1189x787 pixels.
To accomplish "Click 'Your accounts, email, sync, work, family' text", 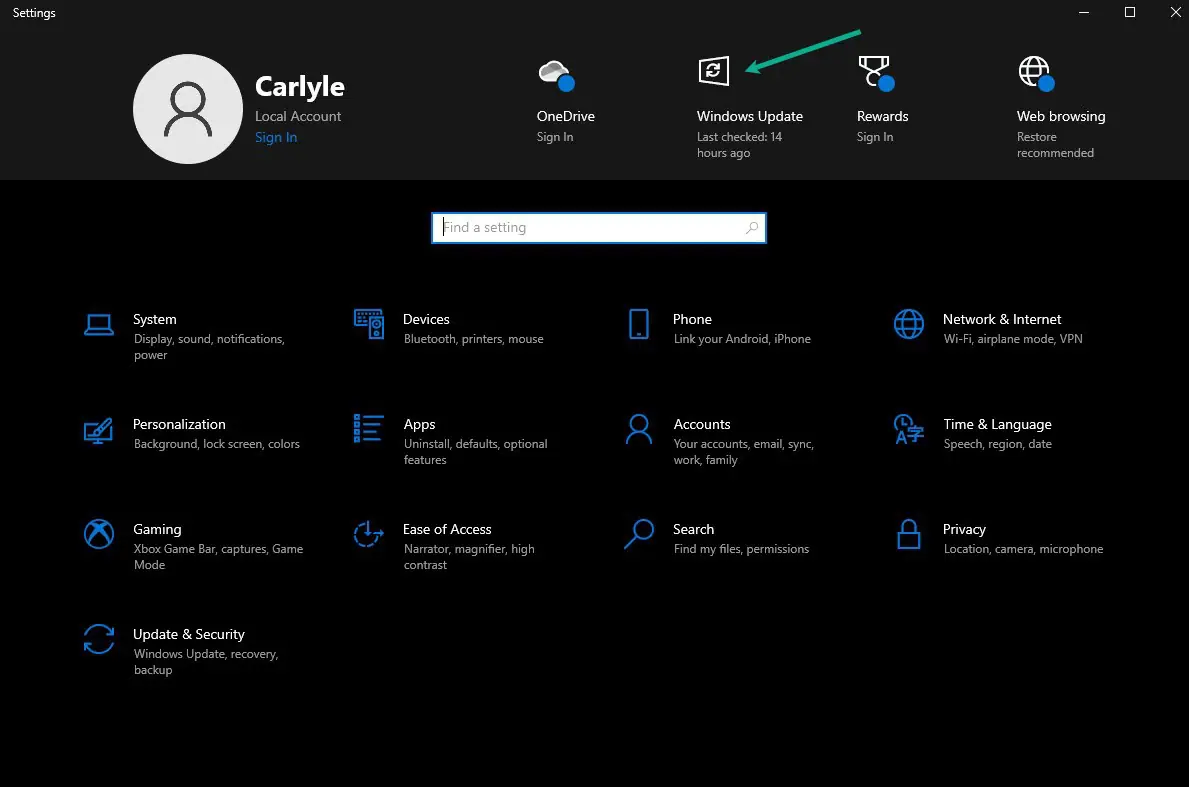I will click(x=743, y=452).
